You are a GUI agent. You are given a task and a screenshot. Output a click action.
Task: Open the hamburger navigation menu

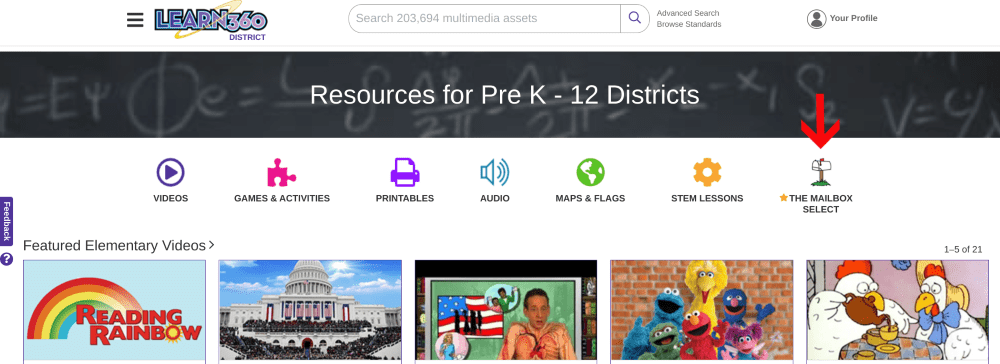click(135, 20)
